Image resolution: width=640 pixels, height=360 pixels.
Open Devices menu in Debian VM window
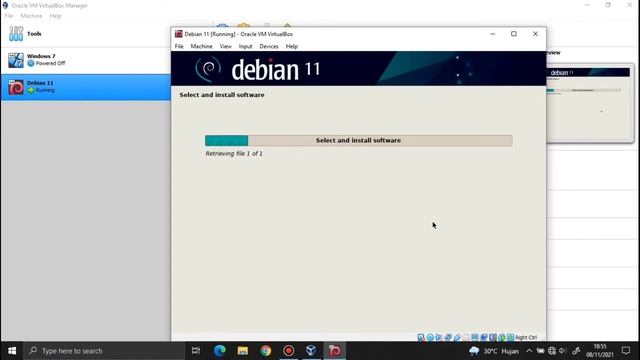tap(269, 47)
